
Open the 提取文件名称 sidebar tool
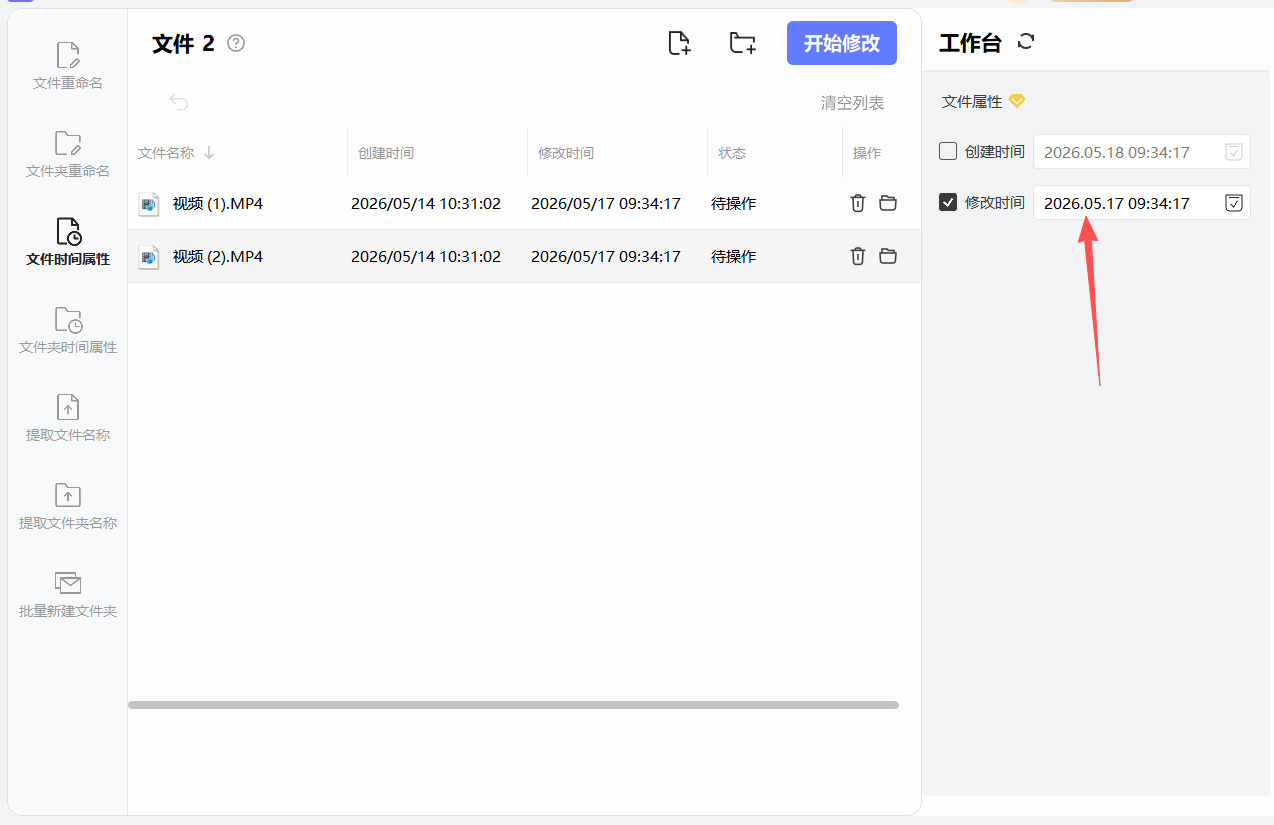point(68,419)
